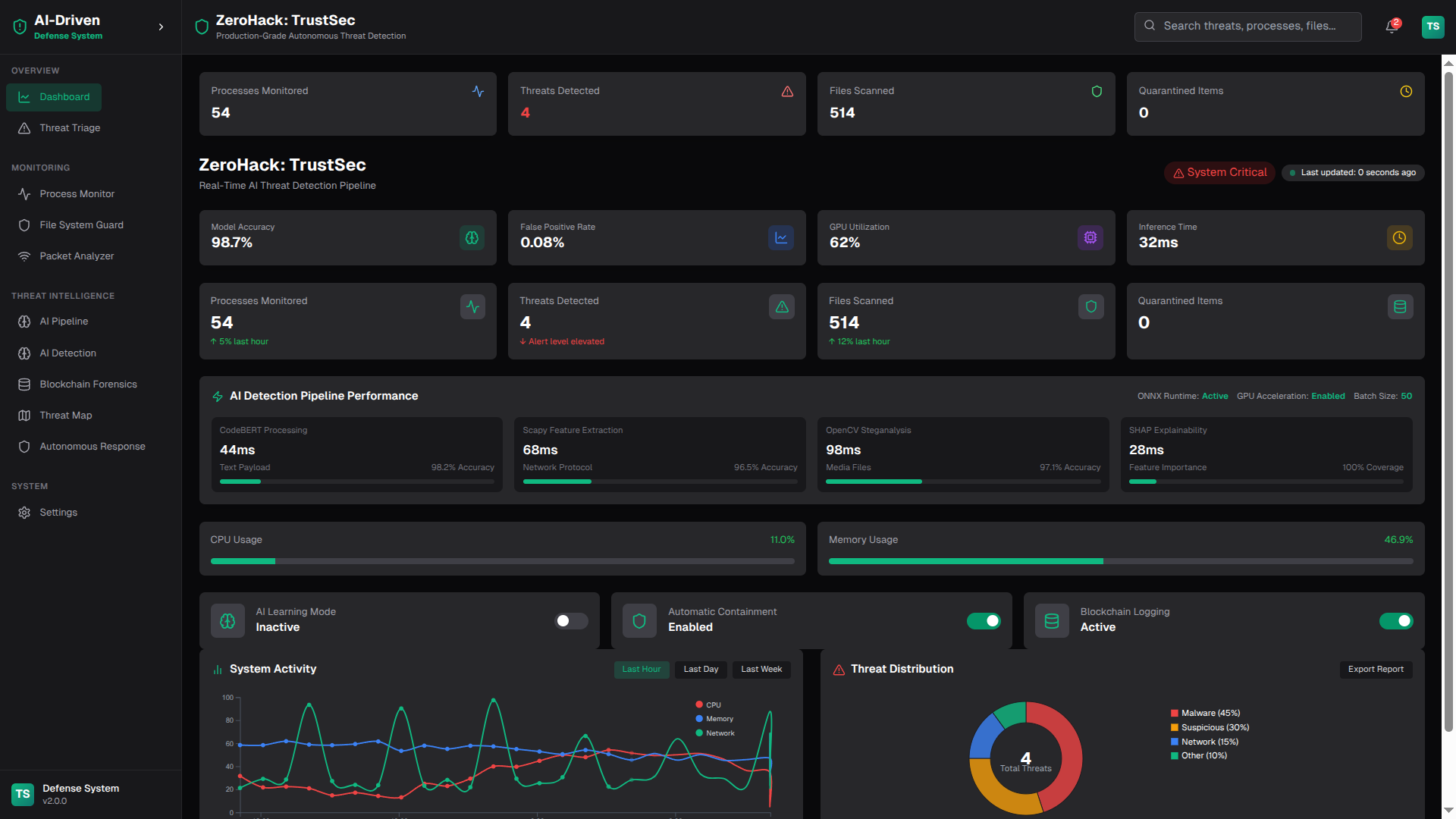This screenshot has width=1456, height=819.
Task: Click the Quarantined Items database icon
Action: coord(1400,307)
